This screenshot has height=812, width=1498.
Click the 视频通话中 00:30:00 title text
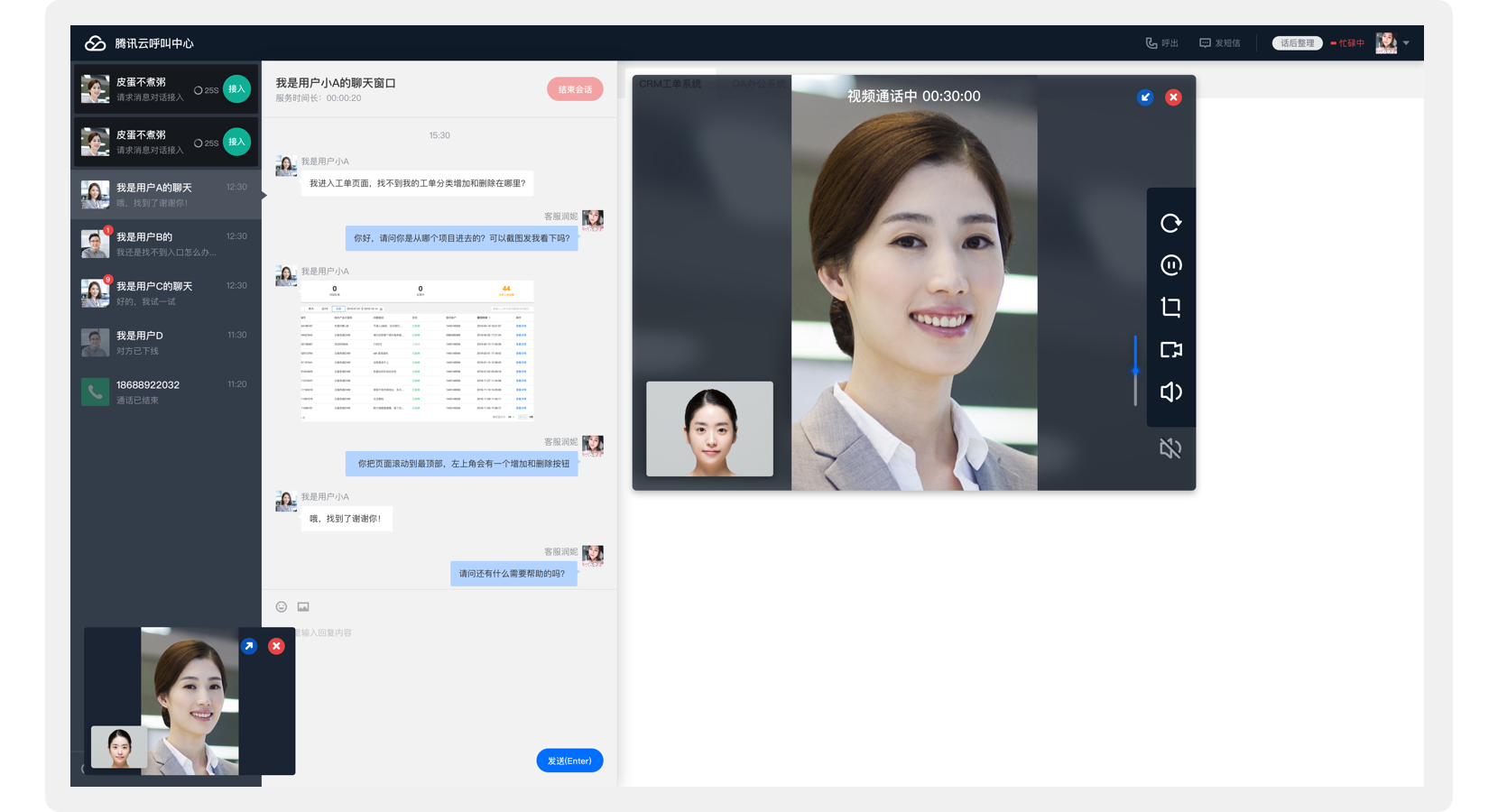tap(913, 97)
